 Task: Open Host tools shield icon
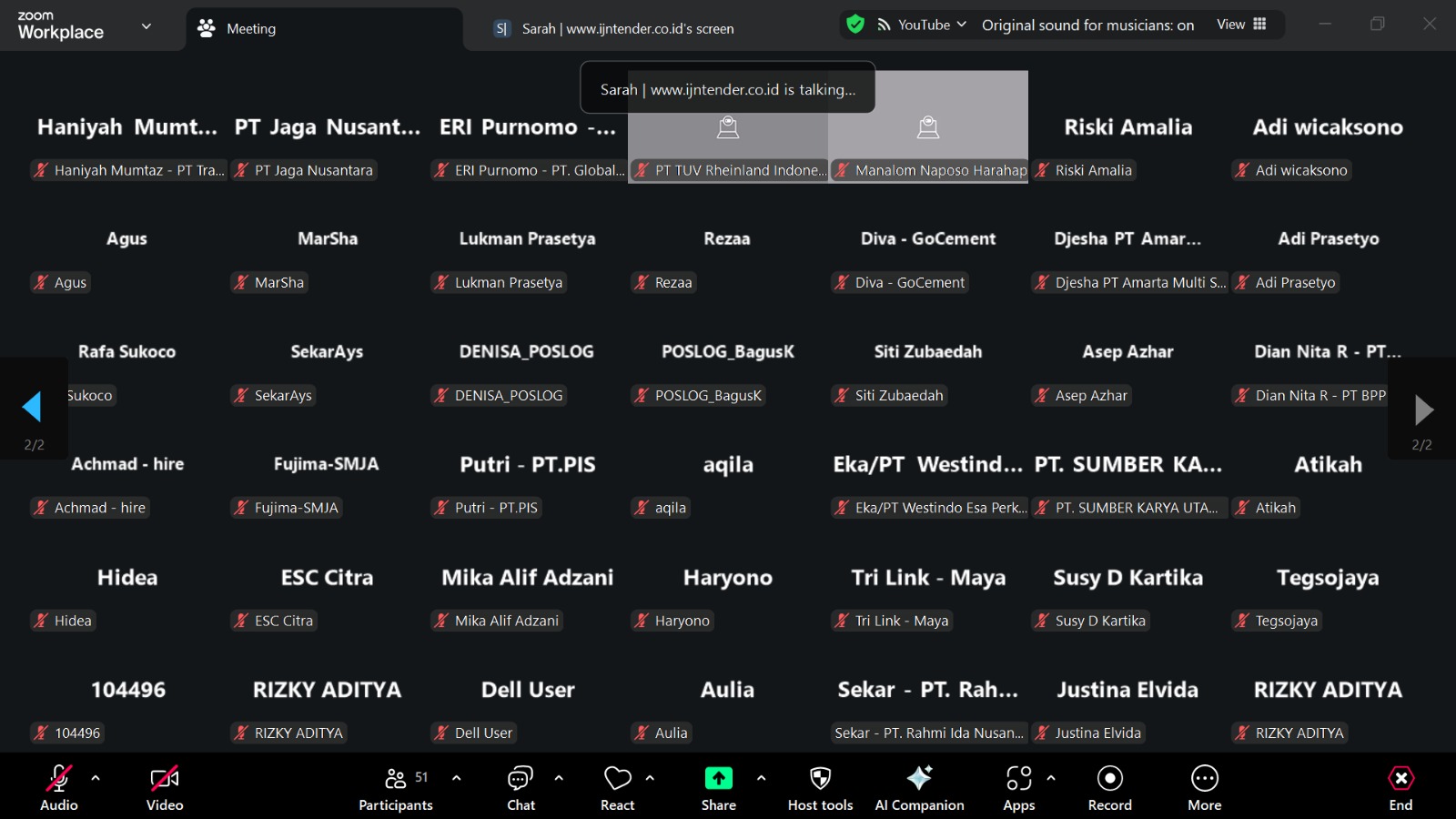(820, 788)
